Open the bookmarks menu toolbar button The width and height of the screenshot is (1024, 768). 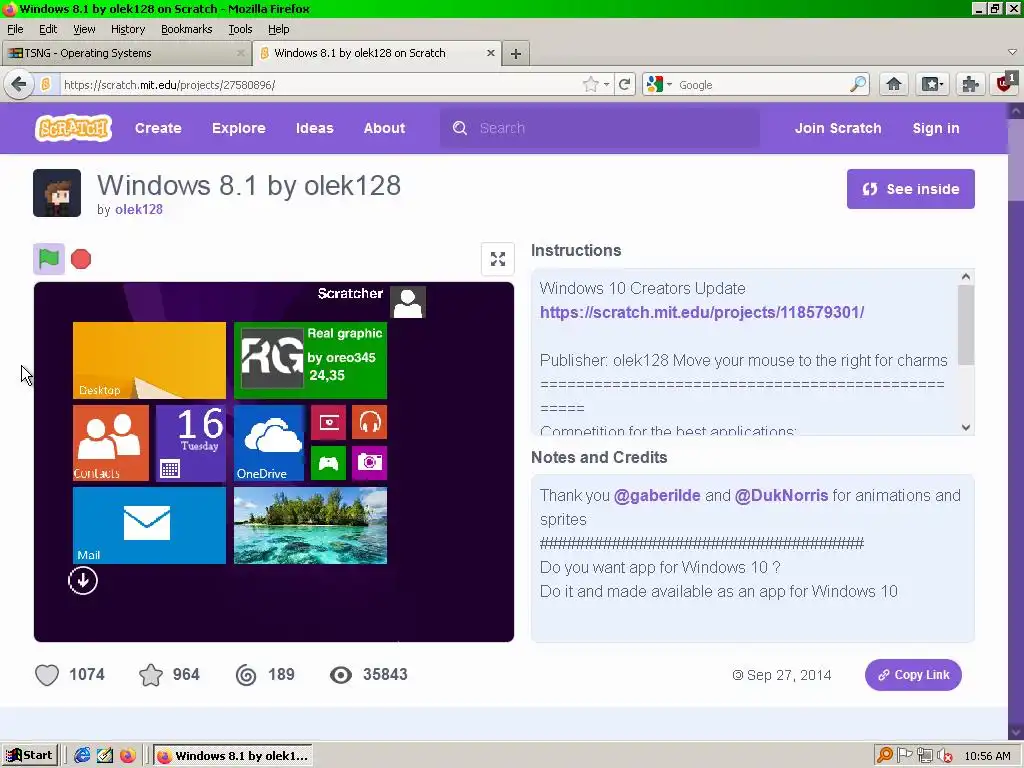(932, 84)
